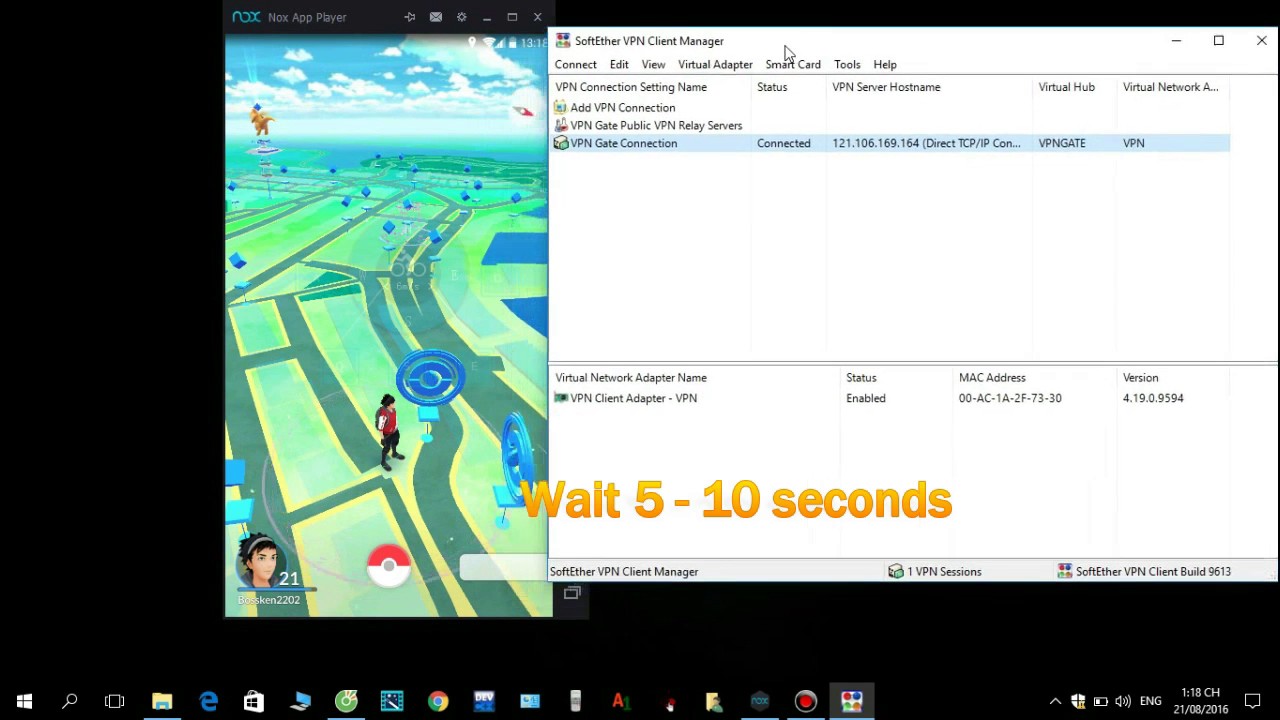Click 'SoftEther VPN Client Build 9613' text

tap(1153, 571)
